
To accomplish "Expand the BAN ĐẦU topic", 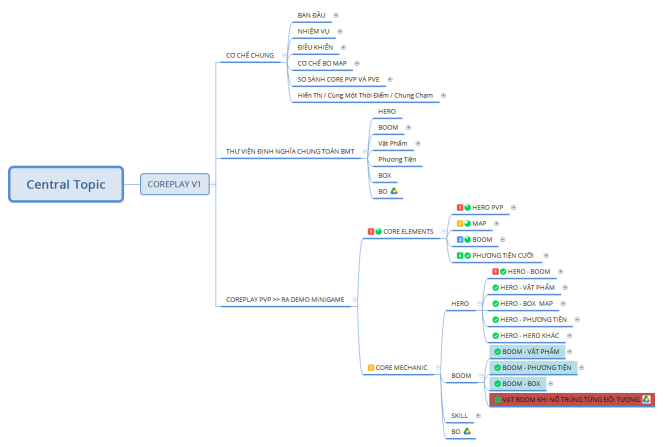I will (x=336, y=15).
